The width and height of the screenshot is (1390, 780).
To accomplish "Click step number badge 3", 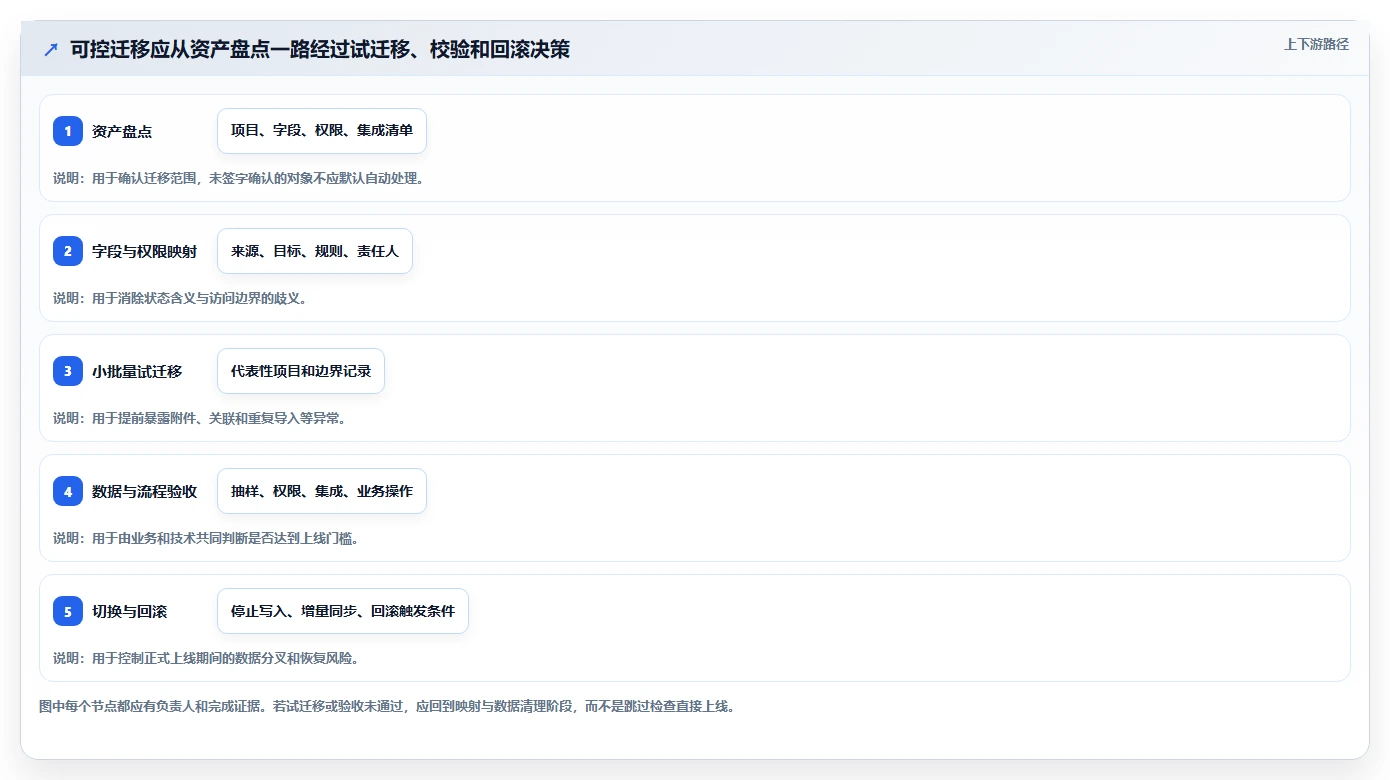I will [x=68, y=371].
